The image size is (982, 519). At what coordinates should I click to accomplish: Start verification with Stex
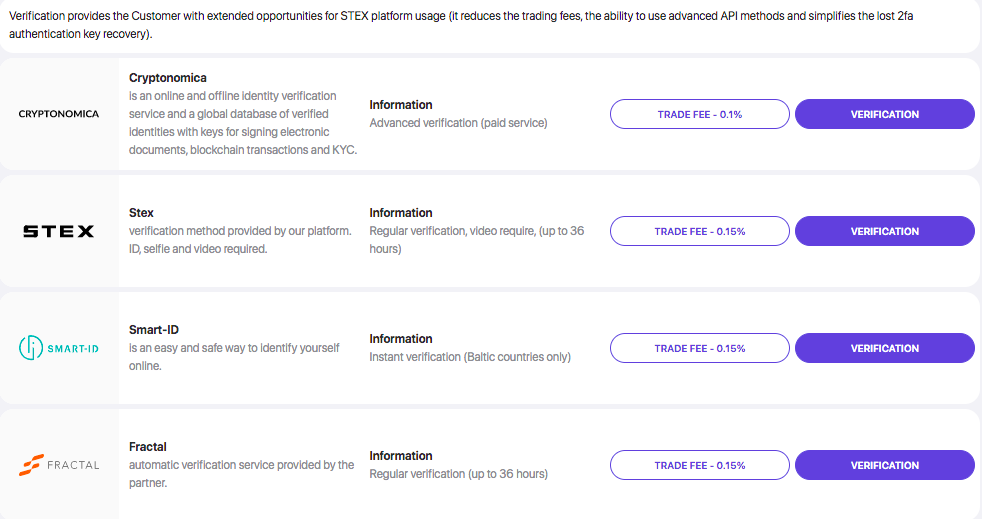[884, 231]
